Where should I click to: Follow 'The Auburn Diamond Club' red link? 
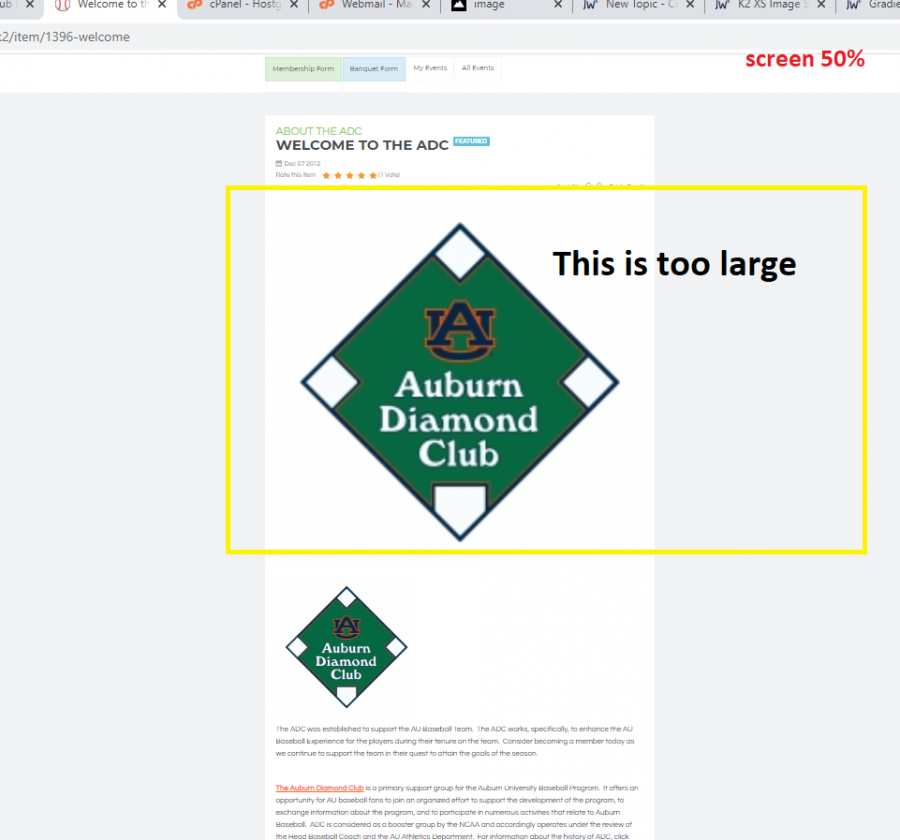320,788
